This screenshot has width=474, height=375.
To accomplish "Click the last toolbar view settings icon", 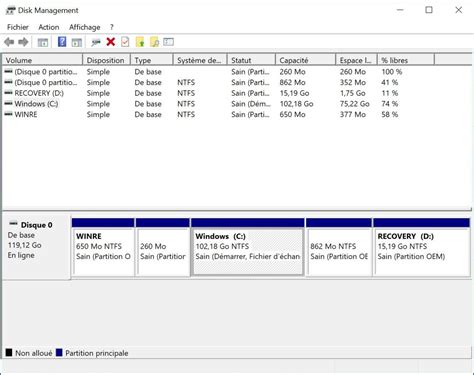I will pyautogui.click(x=169, y=42).
